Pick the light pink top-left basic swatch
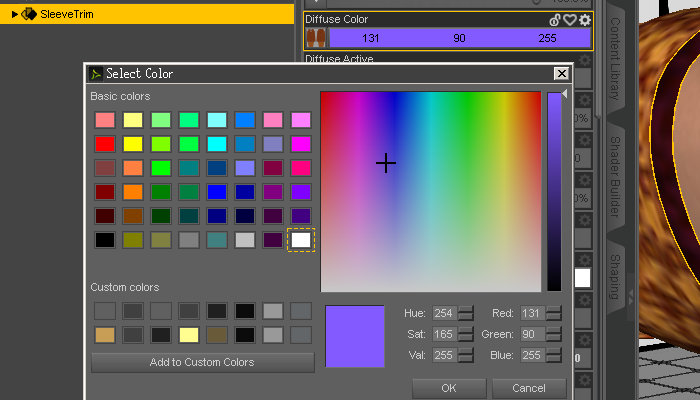 point(105,120)
